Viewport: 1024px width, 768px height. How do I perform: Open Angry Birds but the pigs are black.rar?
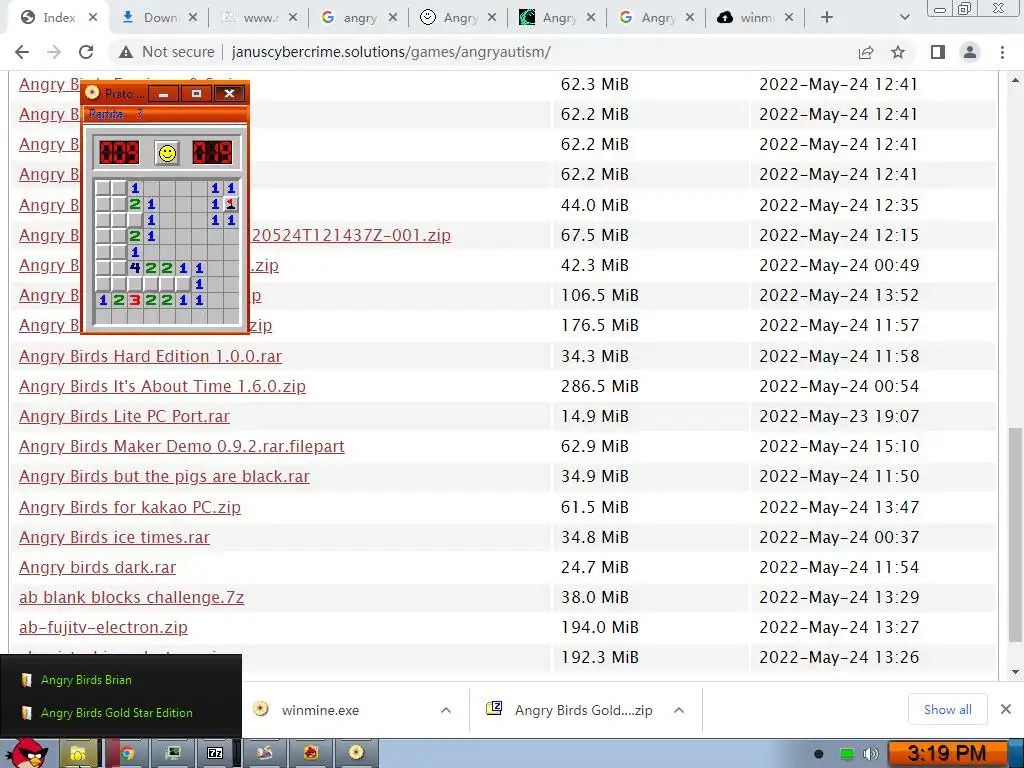click(164, 477)
